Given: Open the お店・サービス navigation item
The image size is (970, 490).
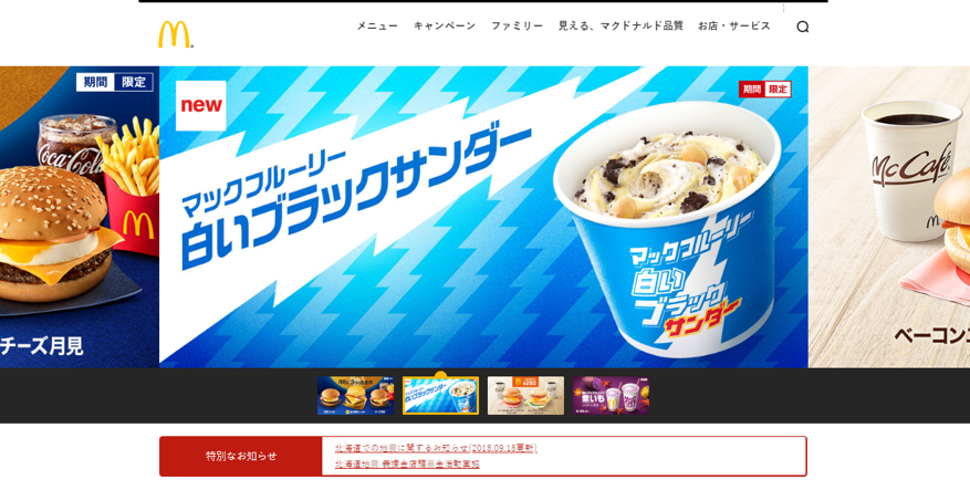Looking at the screenshot, I should 734,26.
